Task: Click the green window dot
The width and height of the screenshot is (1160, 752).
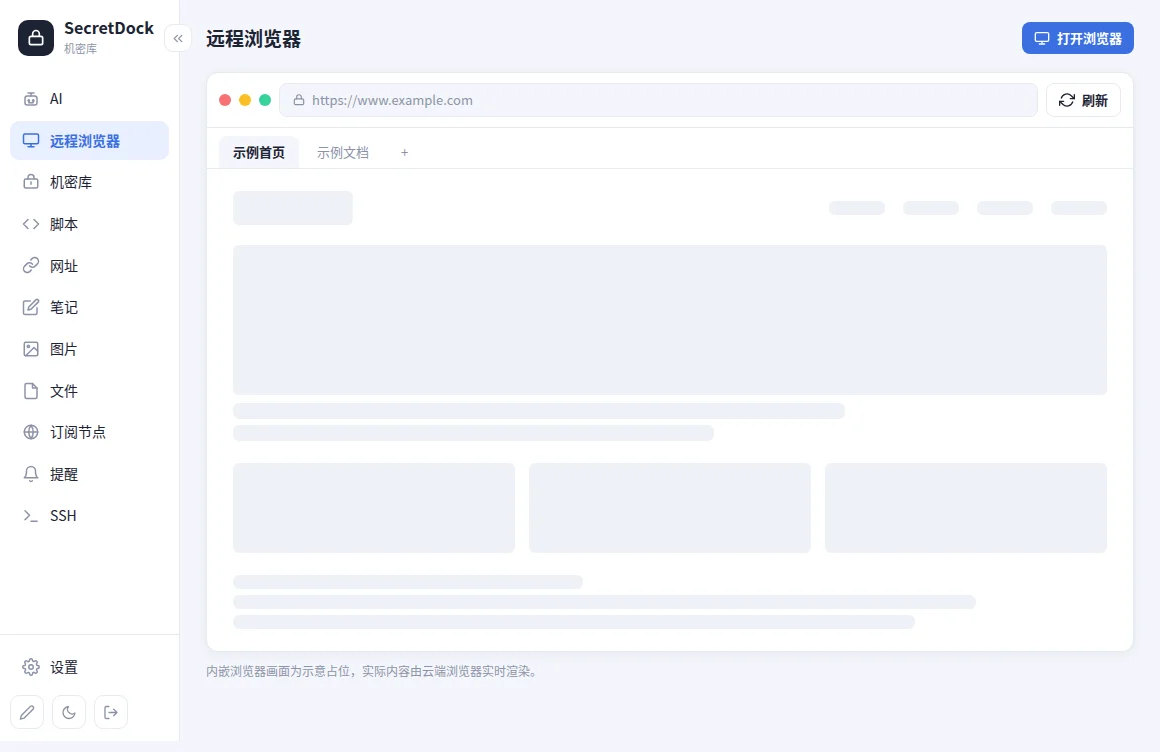Action: (265, 100)
